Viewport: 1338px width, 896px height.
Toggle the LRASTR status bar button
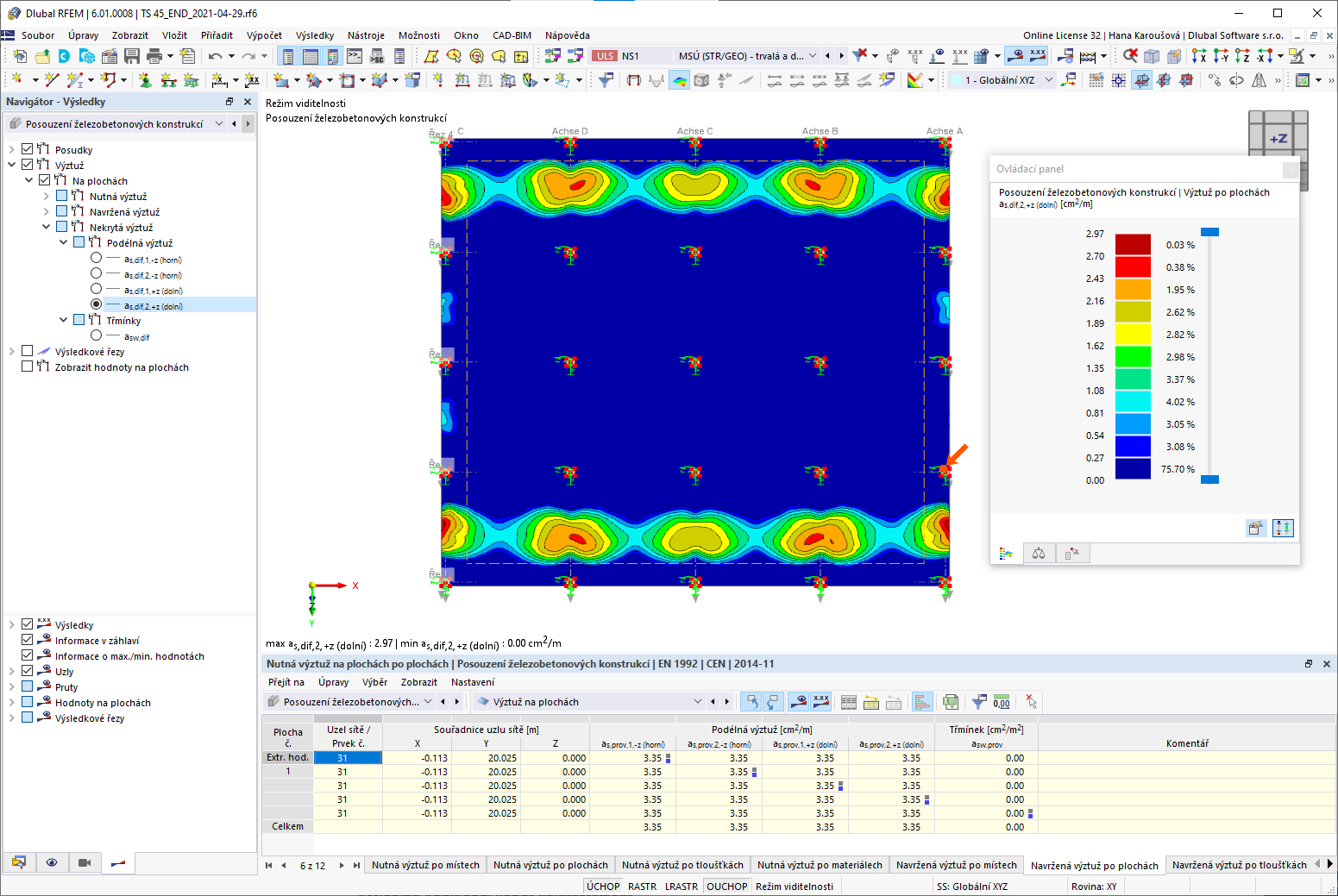682,887
